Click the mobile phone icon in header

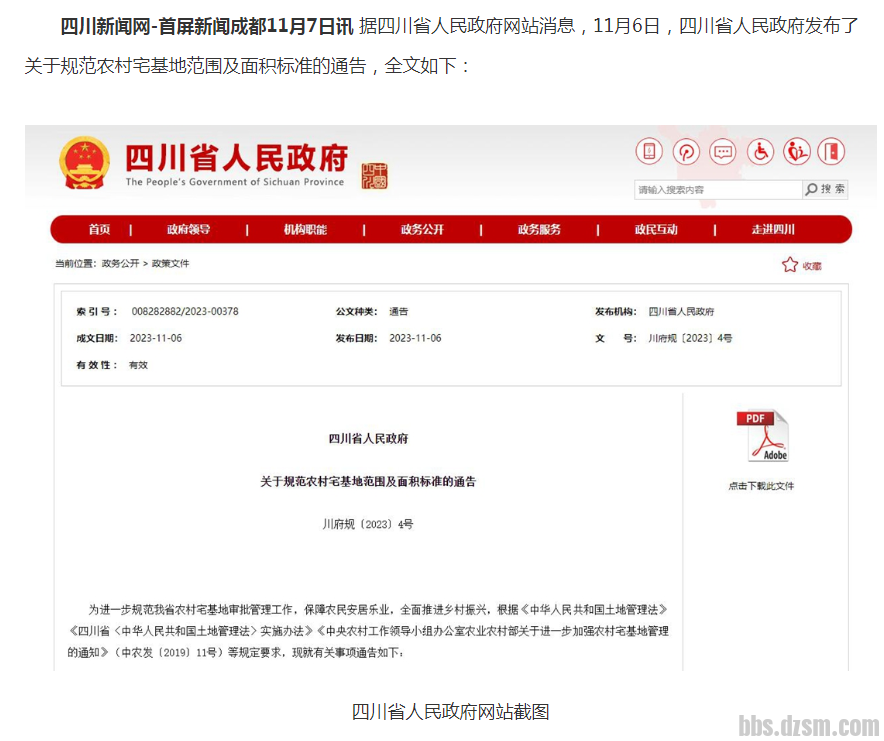649,152
